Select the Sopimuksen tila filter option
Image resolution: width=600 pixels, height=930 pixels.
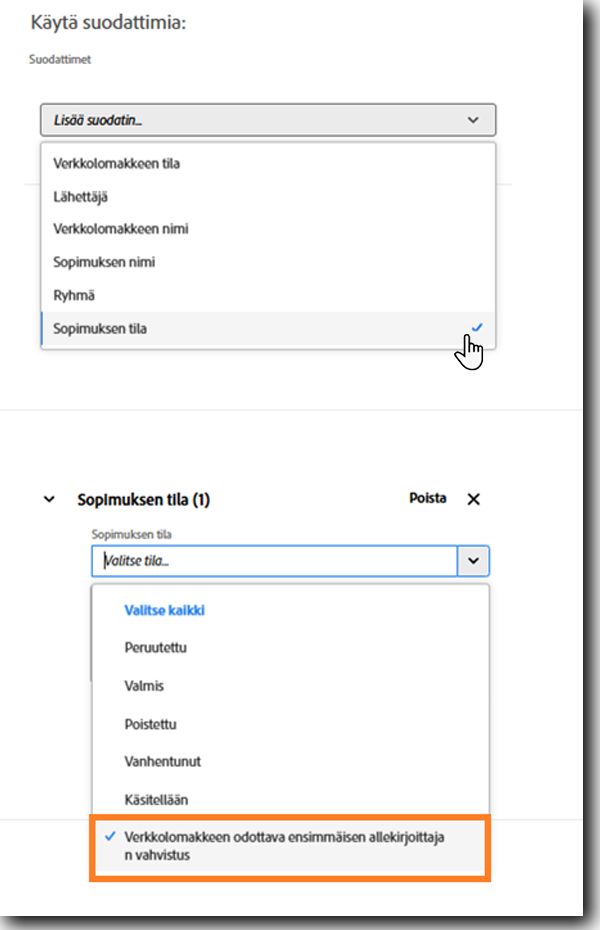pyautogui.click(x=268, y=329)
